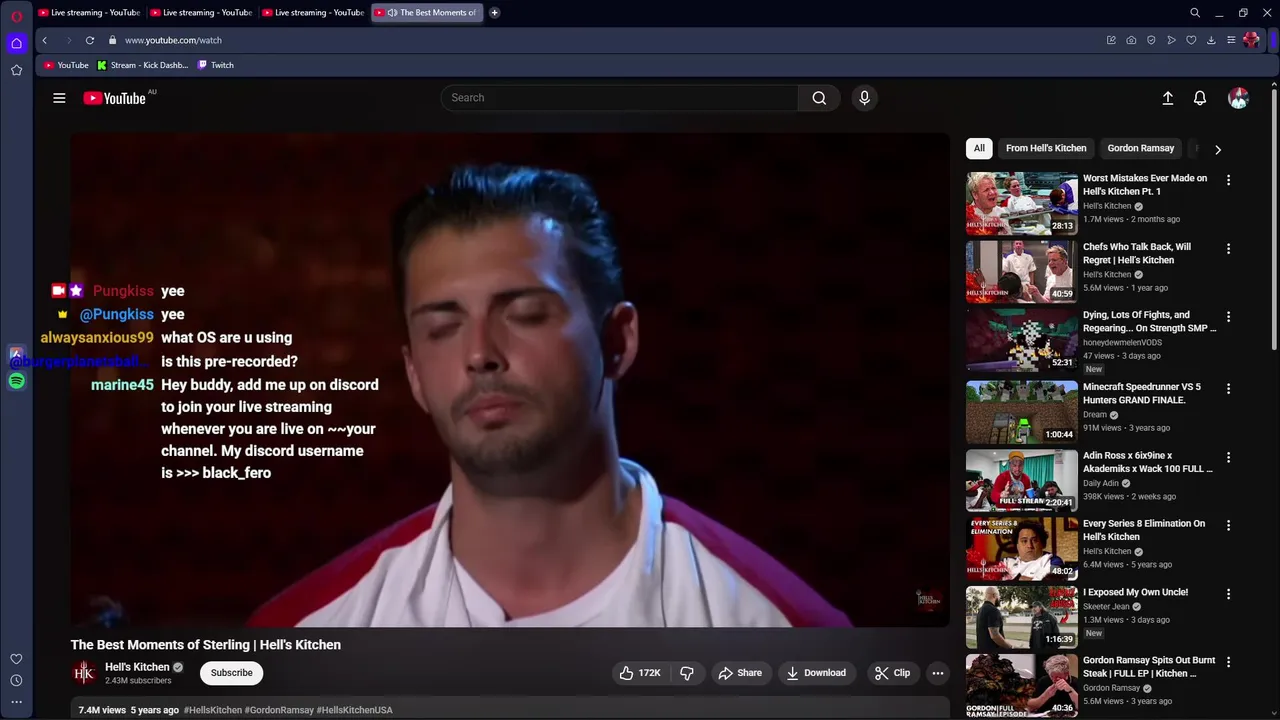Open options for Gordon Ramsay Spits Out video
The image size is (1280, 720).
(x=1228, y=662)
